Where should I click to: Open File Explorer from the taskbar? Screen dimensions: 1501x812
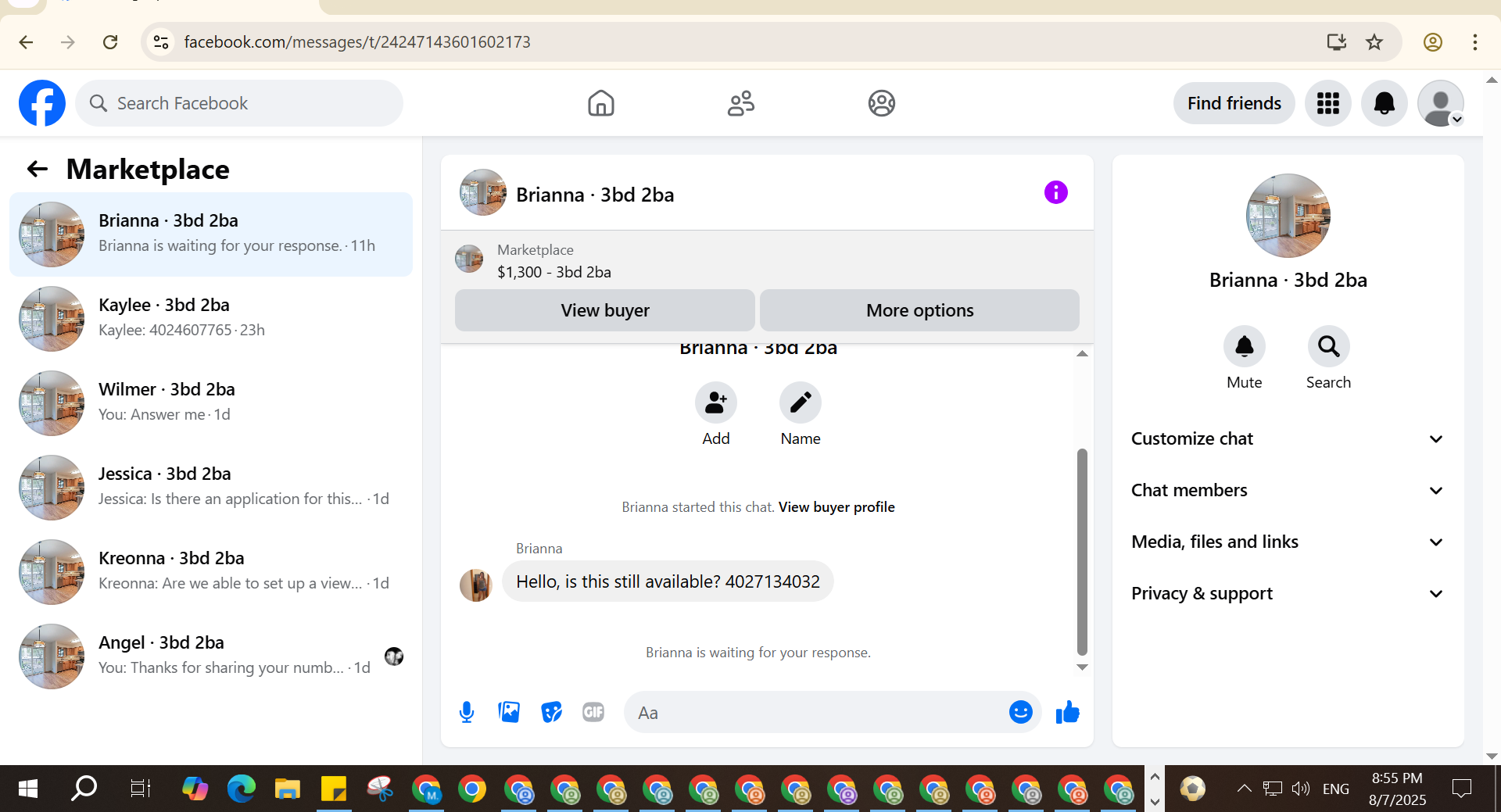[288, 789]
